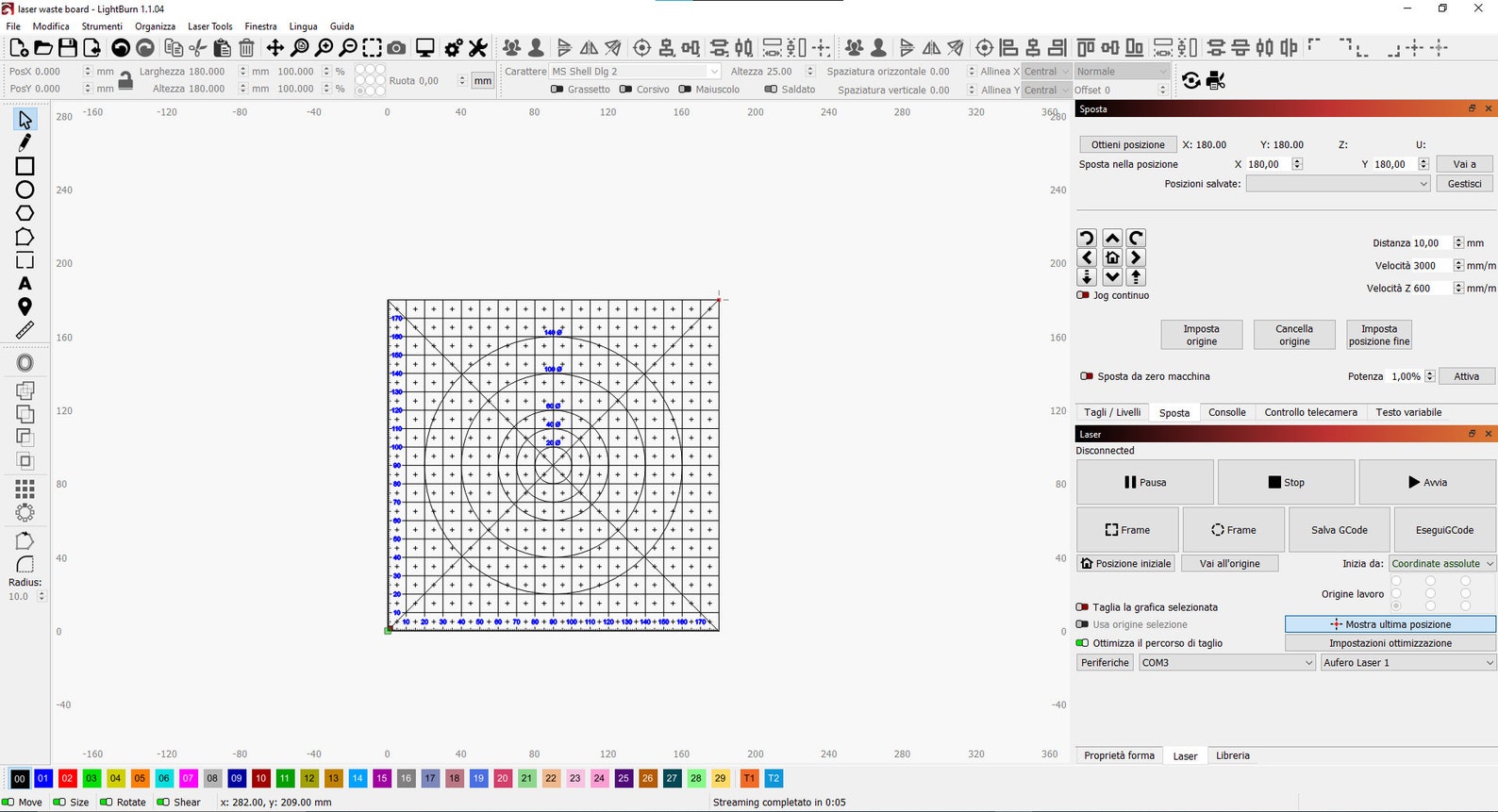
Task: Click the Avvia start button
Action: 1426,482
